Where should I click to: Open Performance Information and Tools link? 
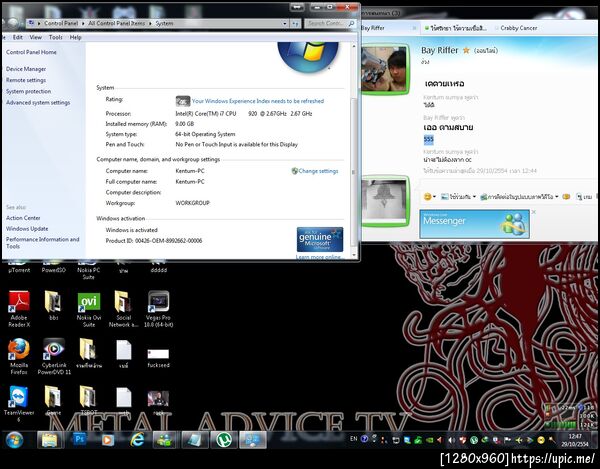[42, 243]
